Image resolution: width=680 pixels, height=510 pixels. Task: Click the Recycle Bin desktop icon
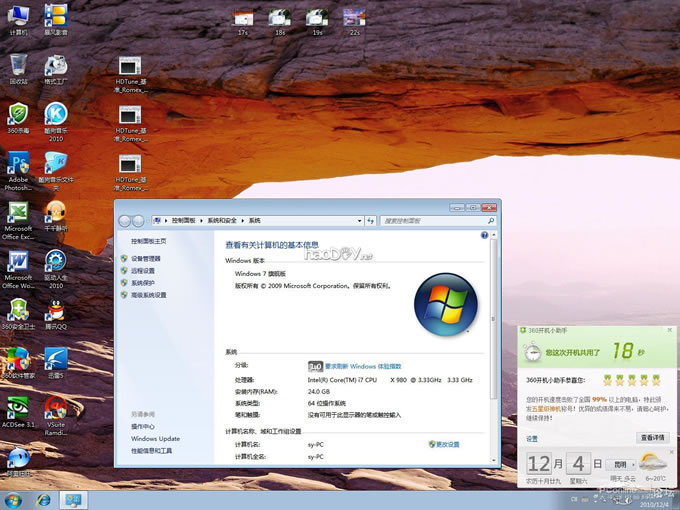(x=18, y=68)
